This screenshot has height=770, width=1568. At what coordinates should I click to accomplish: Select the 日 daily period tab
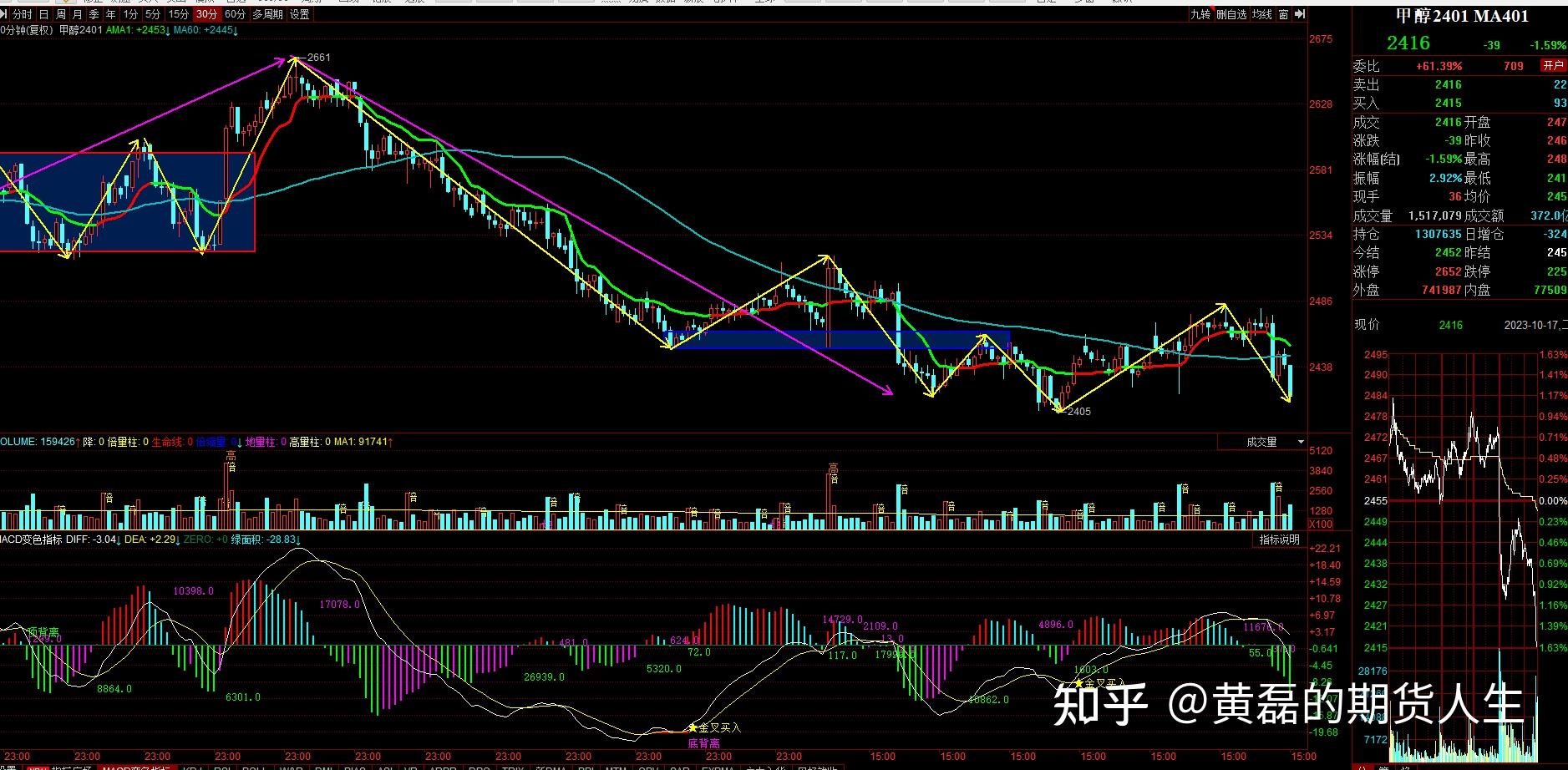(44, 14)
